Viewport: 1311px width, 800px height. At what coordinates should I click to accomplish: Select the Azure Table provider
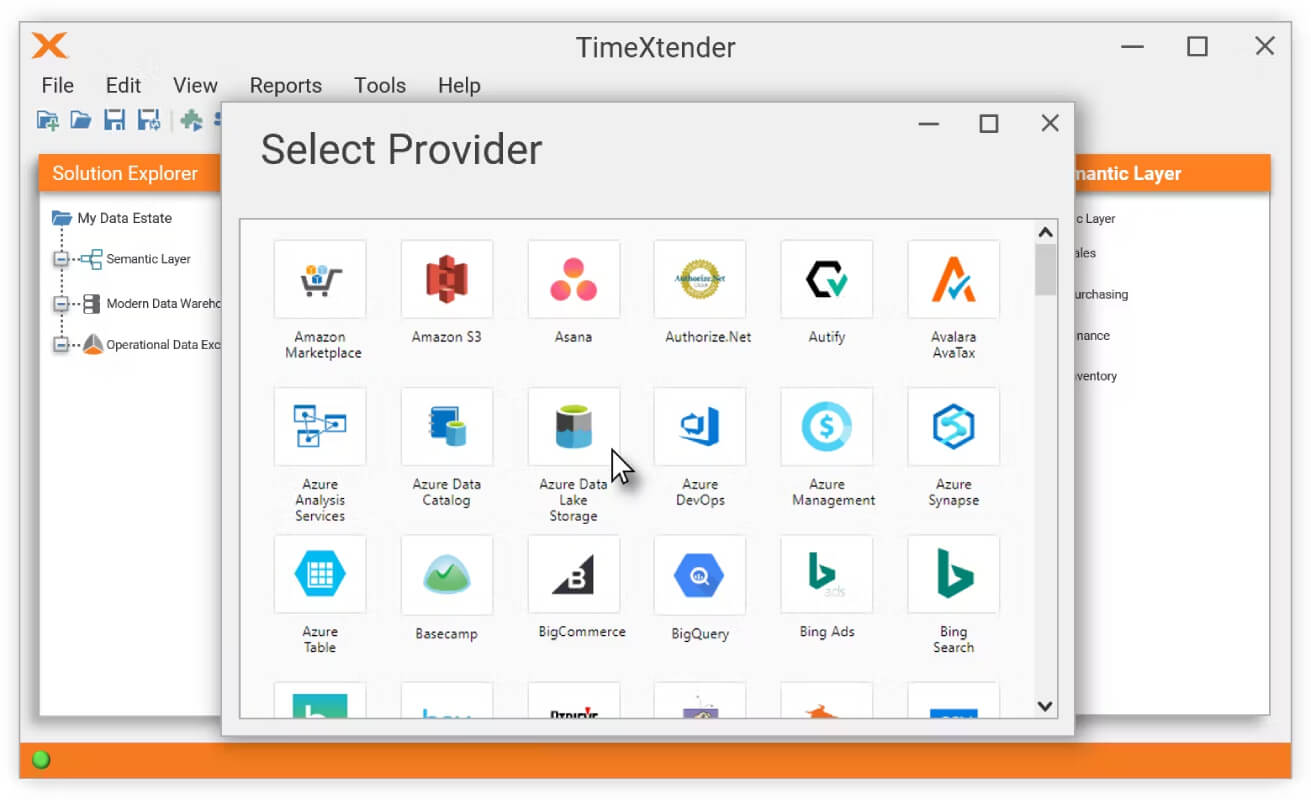click(320, 574)
